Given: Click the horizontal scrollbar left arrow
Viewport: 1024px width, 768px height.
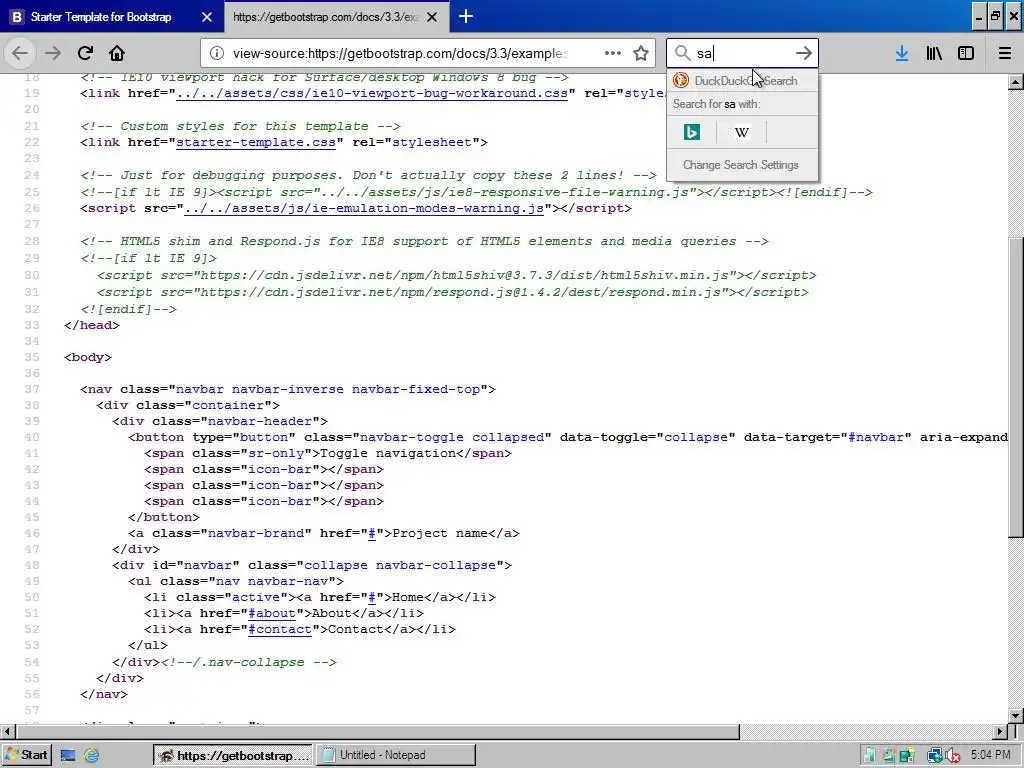Looking at the screenshot, I should [7, 731].
